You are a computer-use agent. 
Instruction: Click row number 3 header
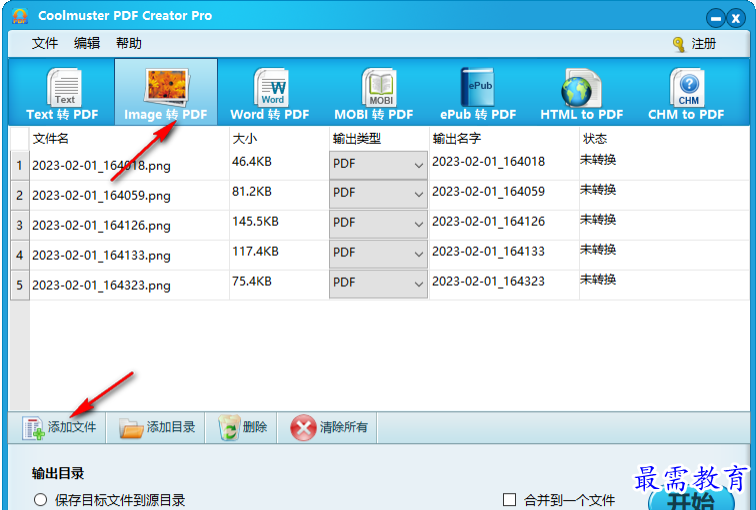[x=20, y=225]
